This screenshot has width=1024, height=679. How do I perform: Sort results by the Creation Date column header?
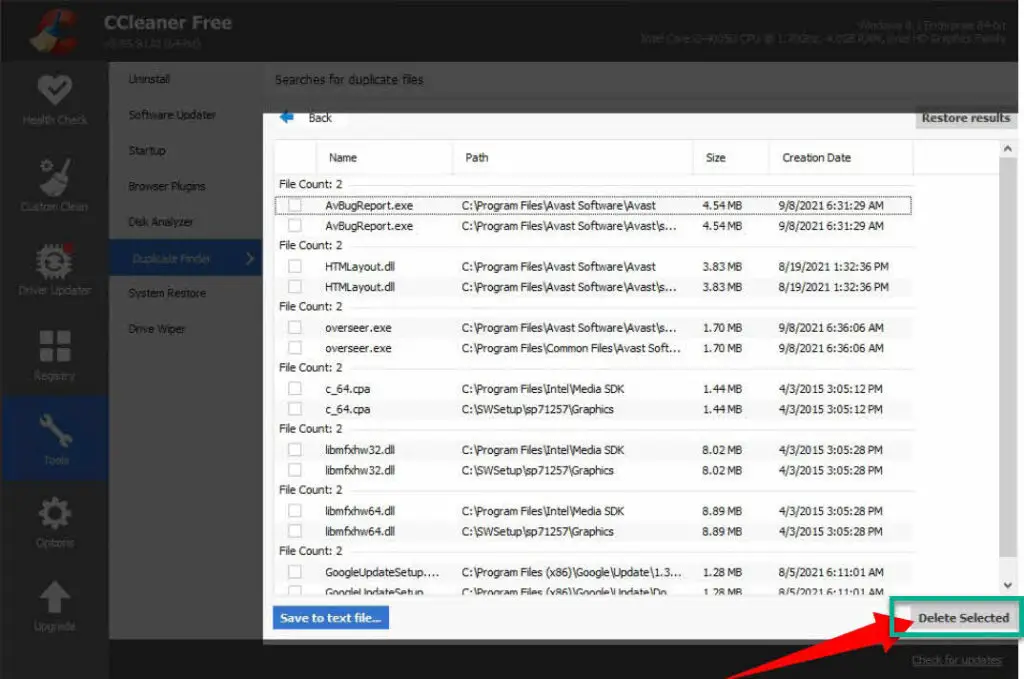840,157
